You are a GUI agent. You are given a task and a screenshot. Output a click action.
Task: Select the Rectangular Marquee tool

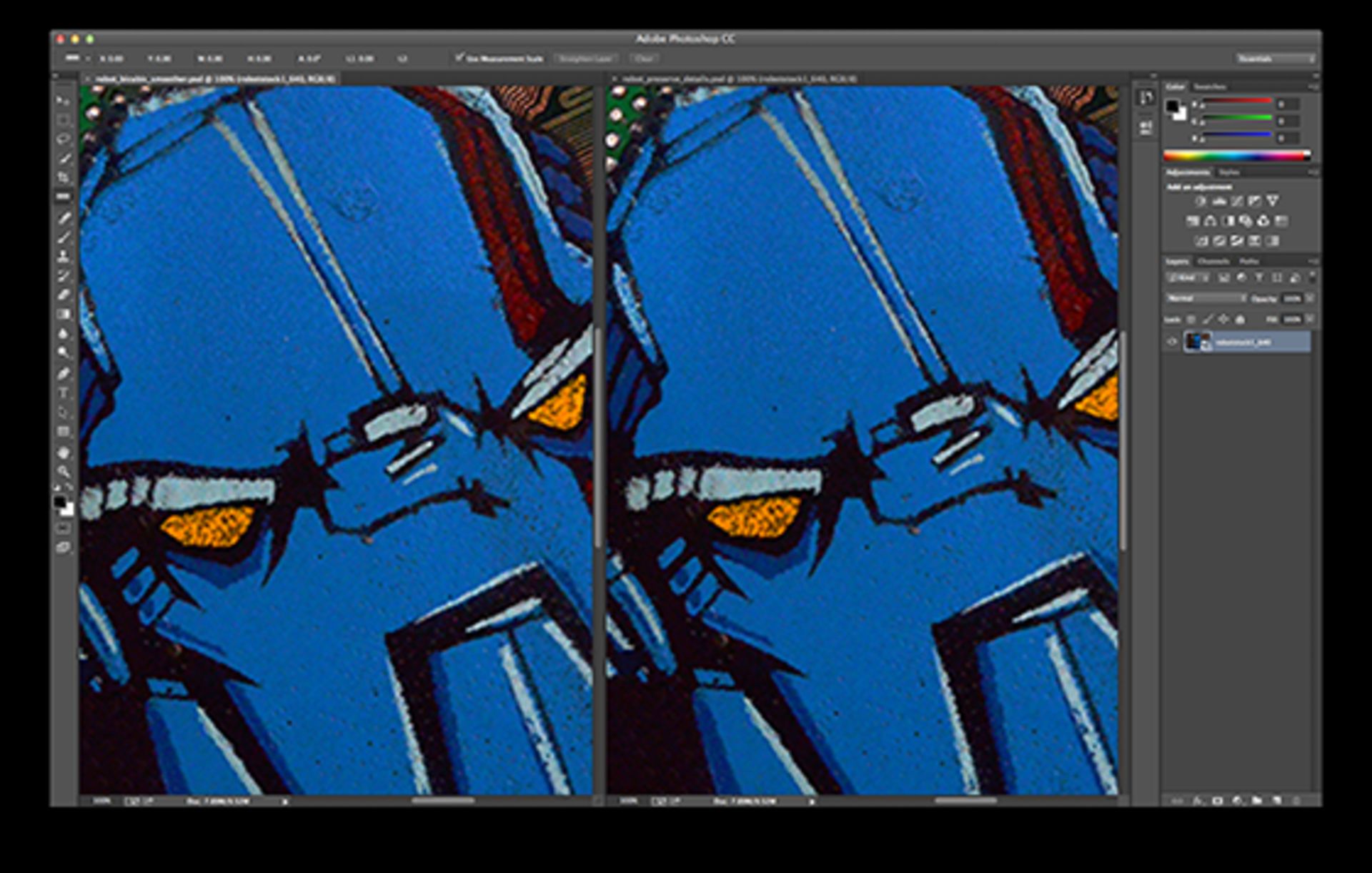(x=63, y=120)
